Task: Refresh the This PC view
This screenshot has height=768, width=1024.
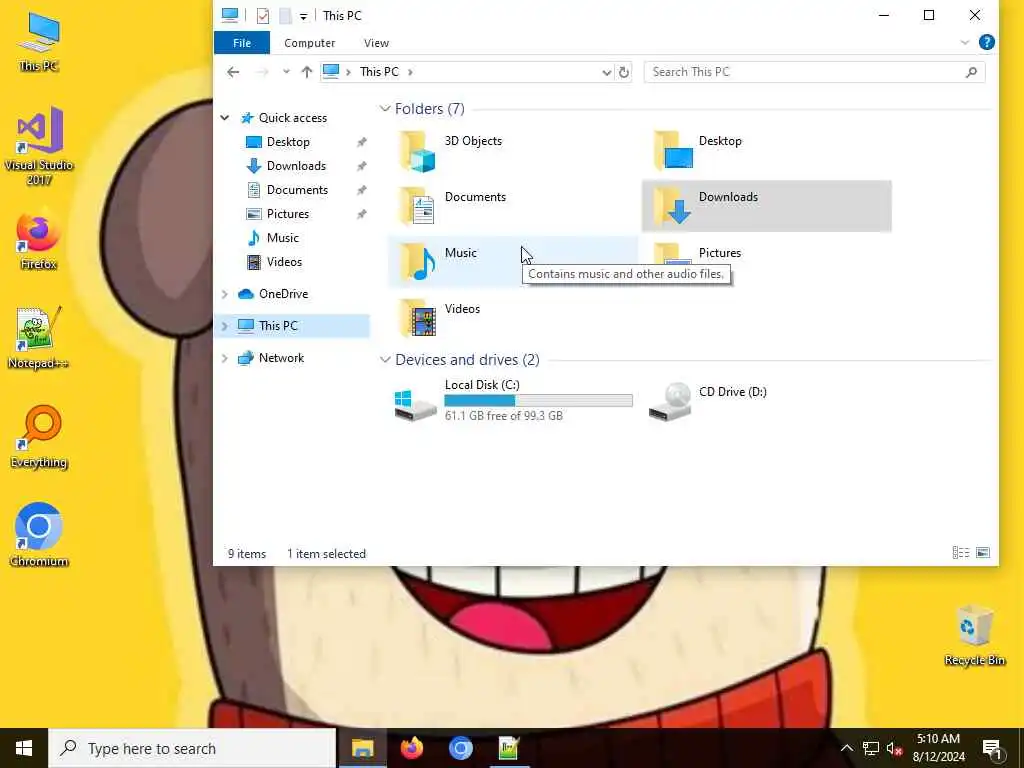Action: tap(624, 72)
